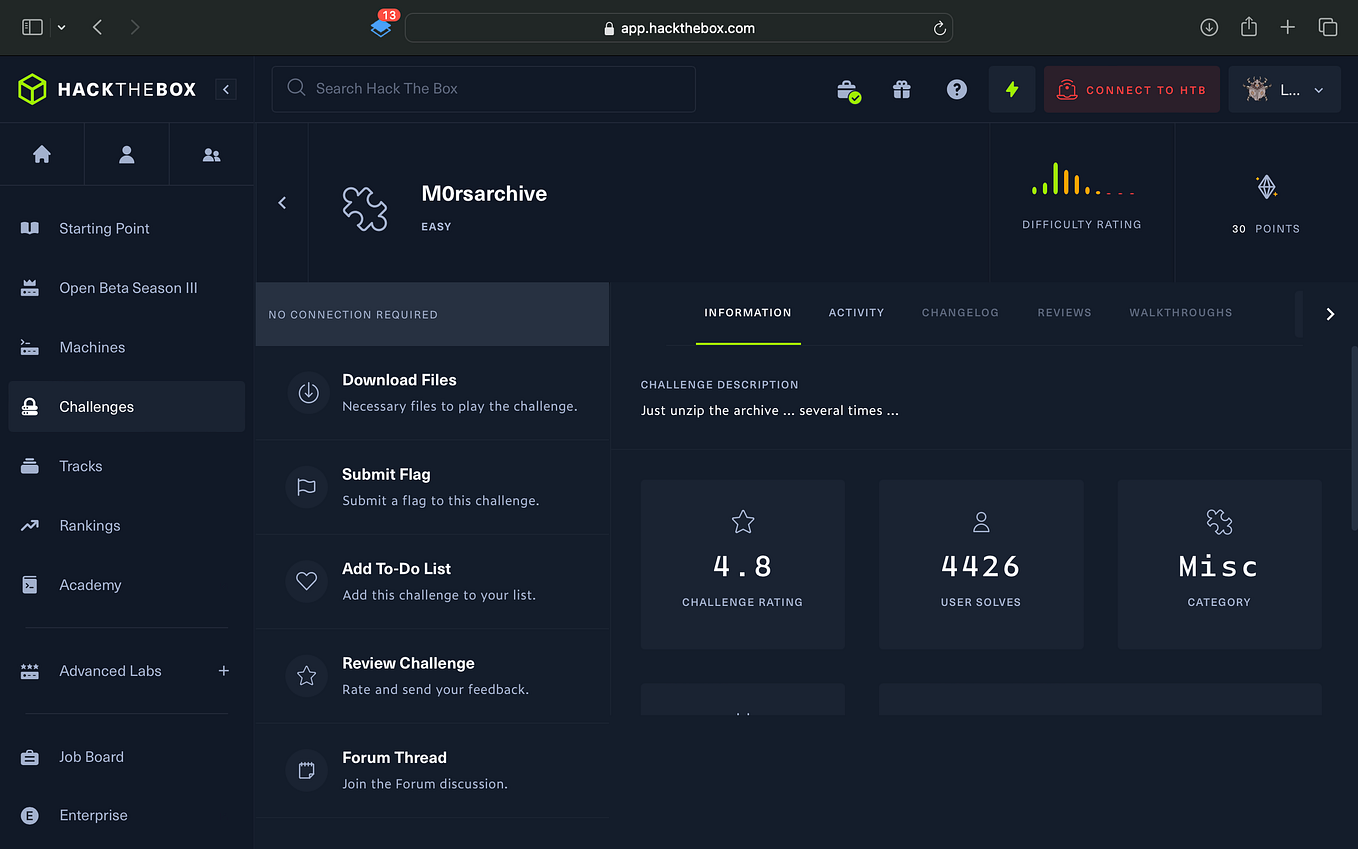The width and height of the screenshot is (1358, 849).
Task: Open the help question mark icon
Action: pyautogui.click(x=956, y=89)
